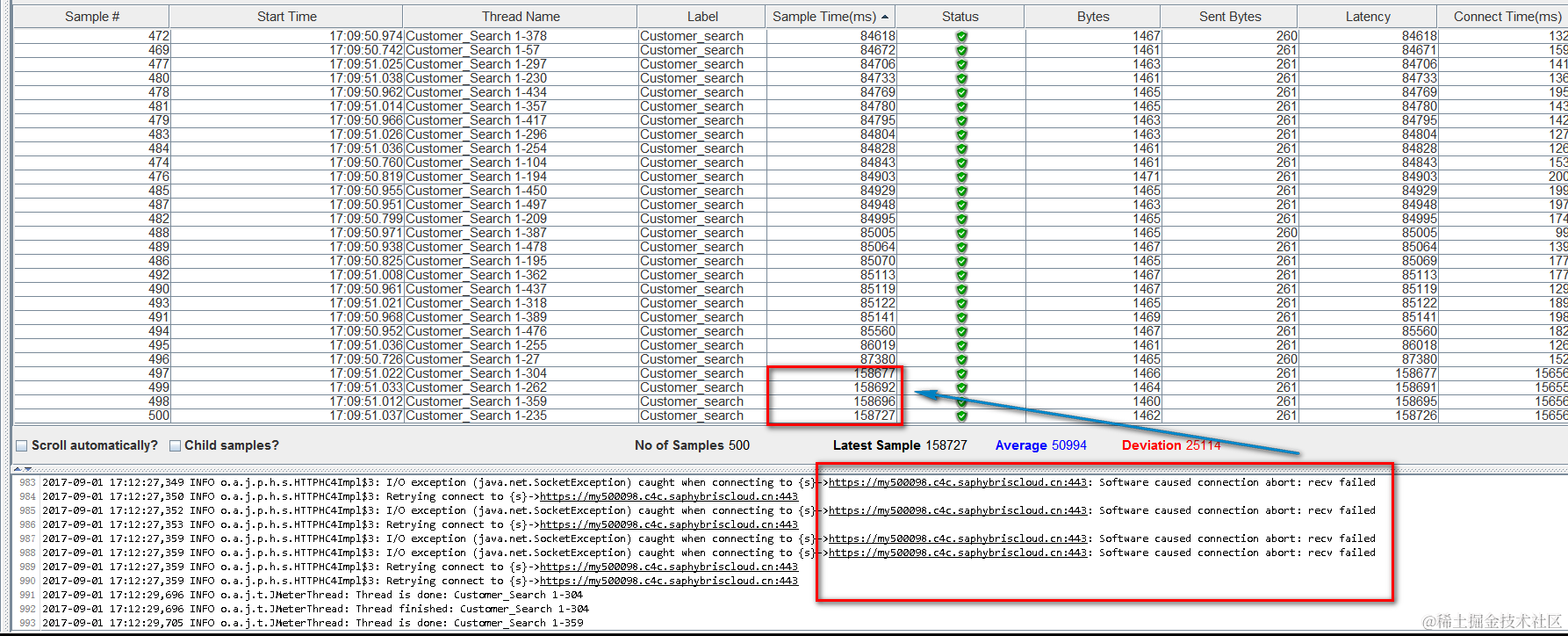
Task: Enable the 'Scroll automatically?' checkbox
Action: [x=22, y=446]
